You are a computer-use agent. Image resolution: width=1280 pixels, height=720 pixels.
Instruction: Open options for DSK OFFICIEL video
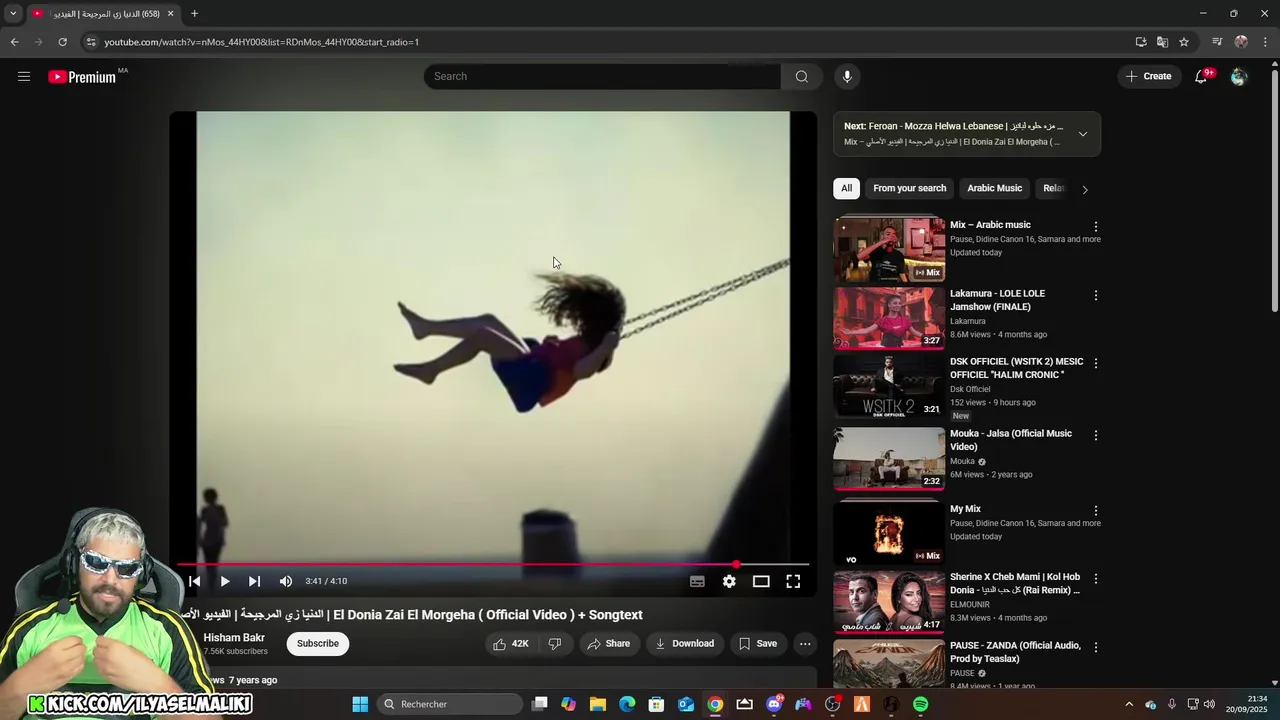tap(1096, 364)
